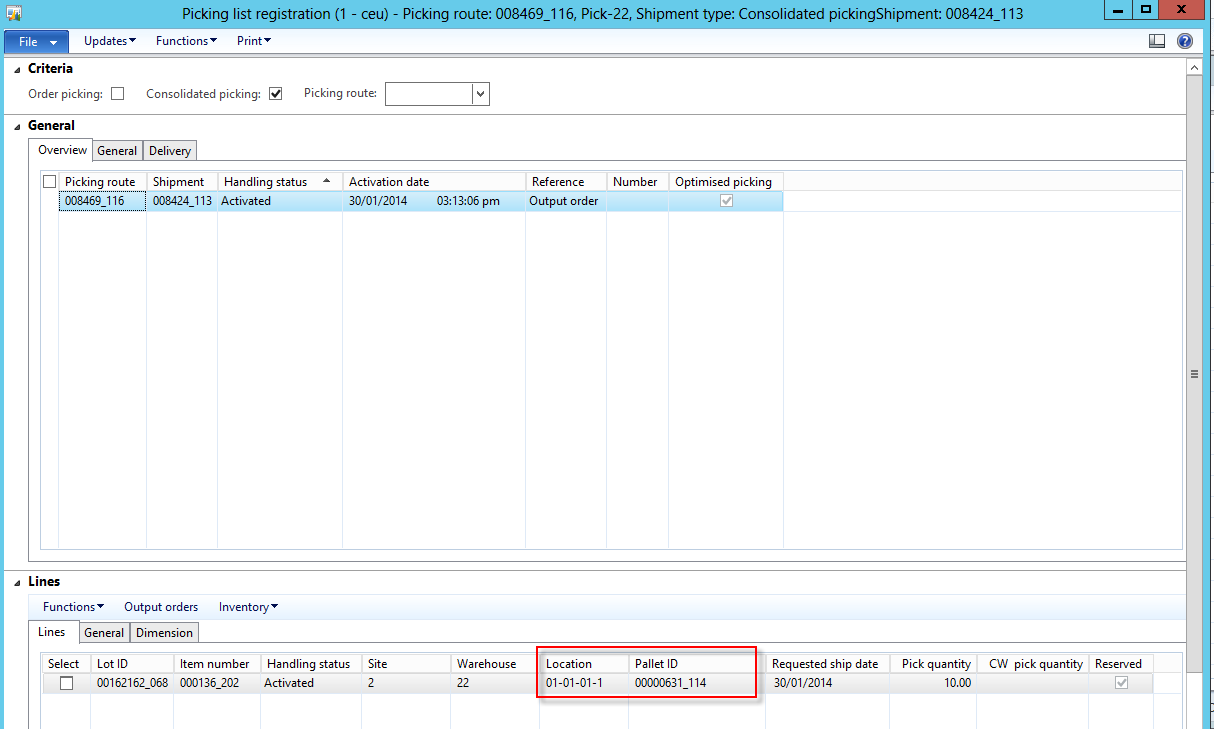Click the view layout icon beside help

(1157, 41)
